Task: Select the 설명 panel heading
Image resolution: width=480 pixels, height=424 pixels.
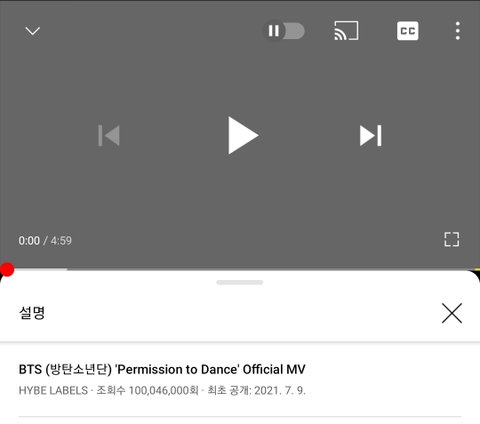Action: (32, 313)
